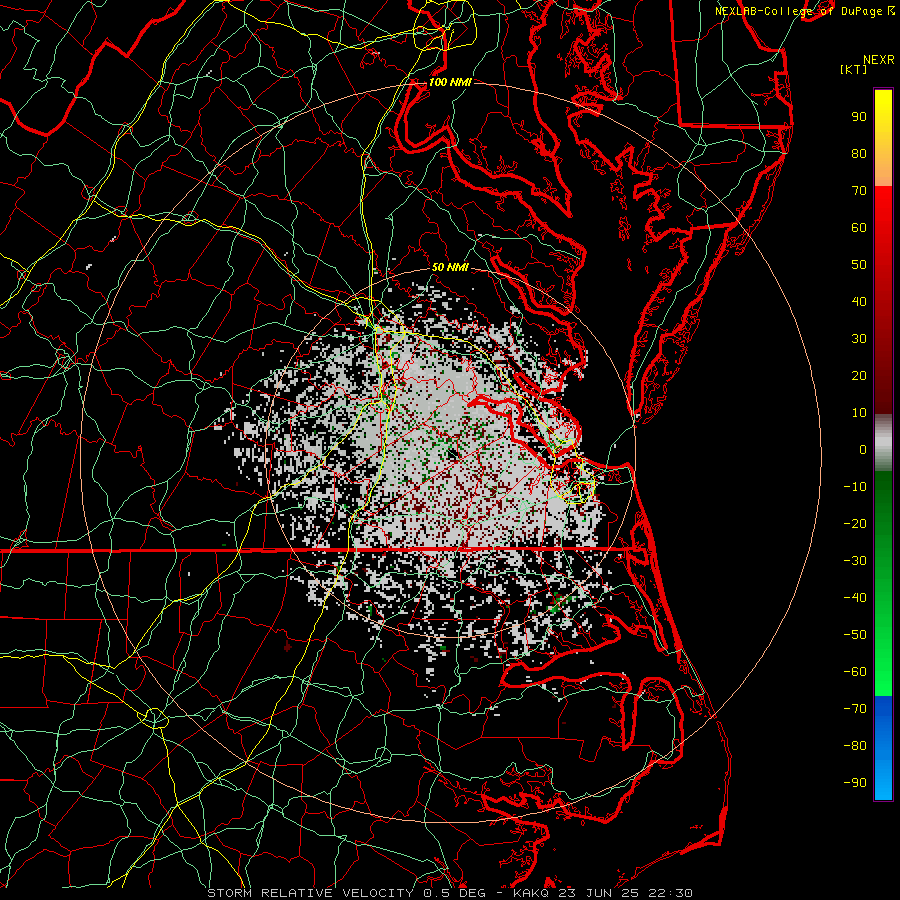
Task: Click the positive 20 knots scale label
Action: pos(859,376)
